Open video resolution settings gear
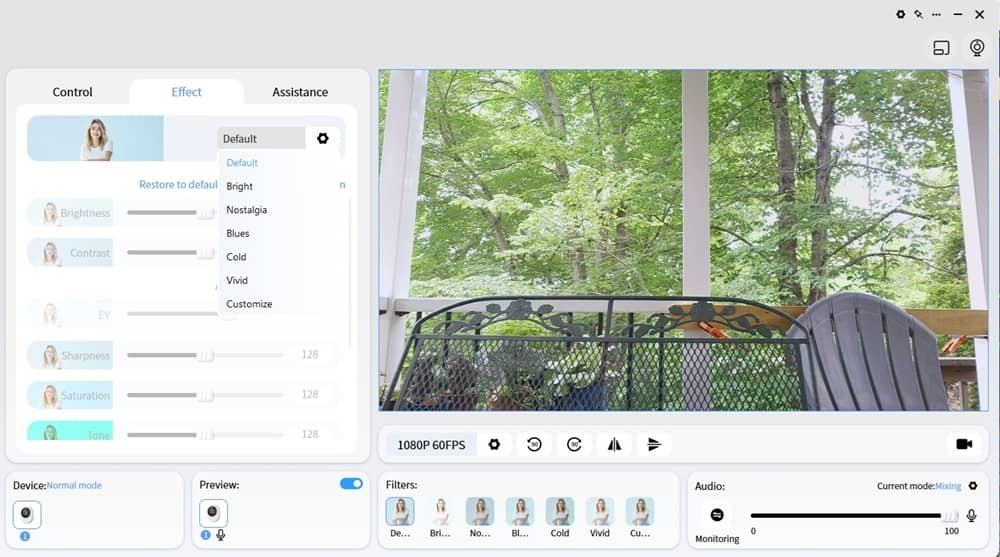This screenshot has height=557, width=1000. coord(494,444)
